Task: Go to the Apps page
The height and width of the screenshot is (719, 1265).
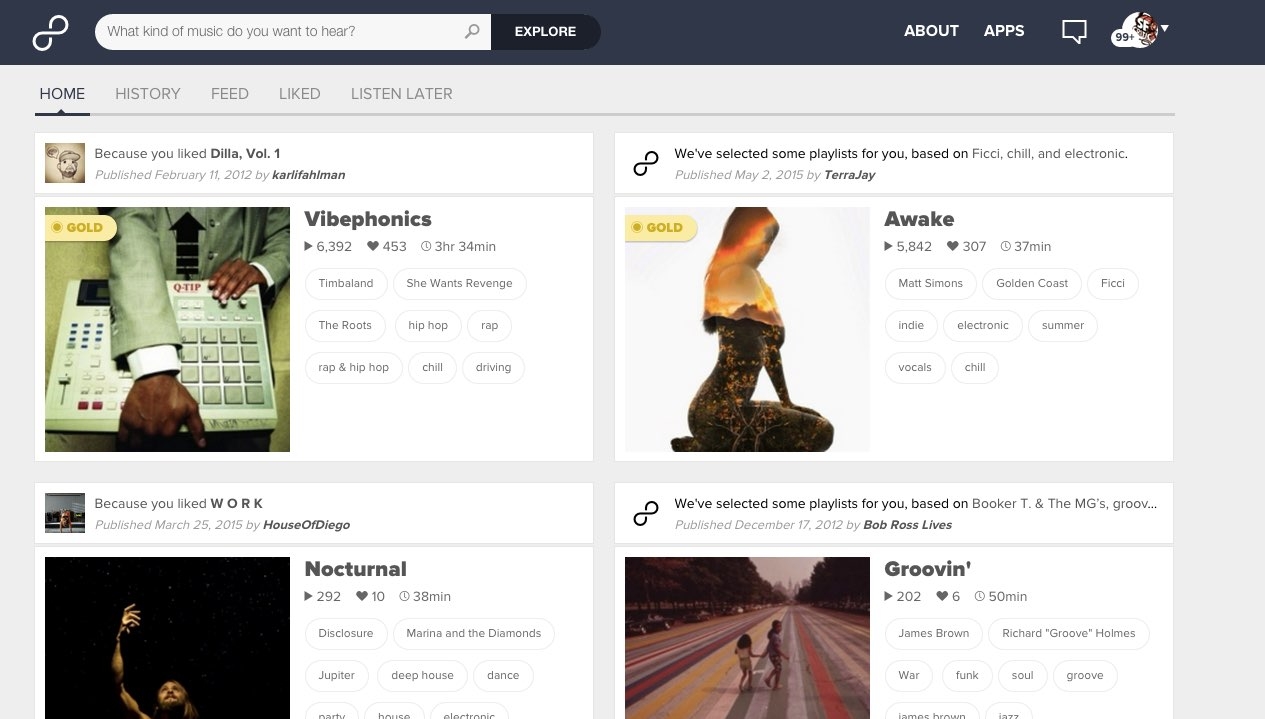Action: click(x=1004, y=31)
